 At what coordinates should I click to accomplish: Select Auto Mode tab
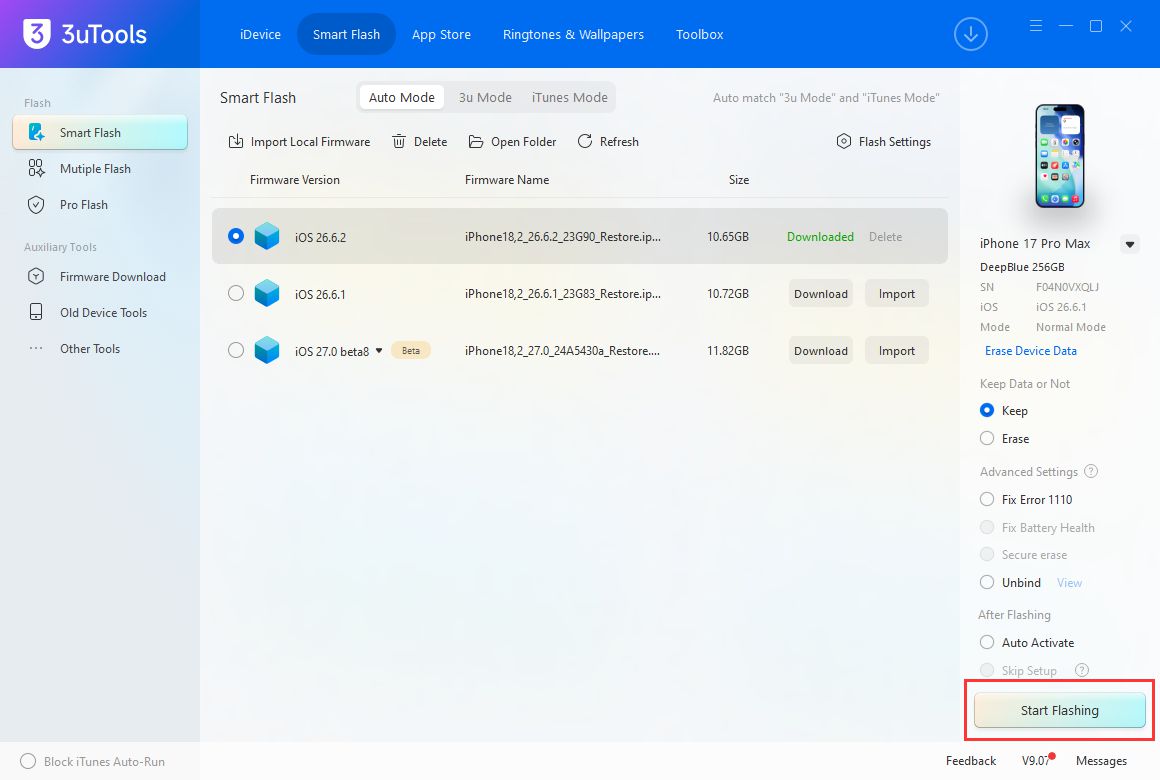click(x=402, y=97)
